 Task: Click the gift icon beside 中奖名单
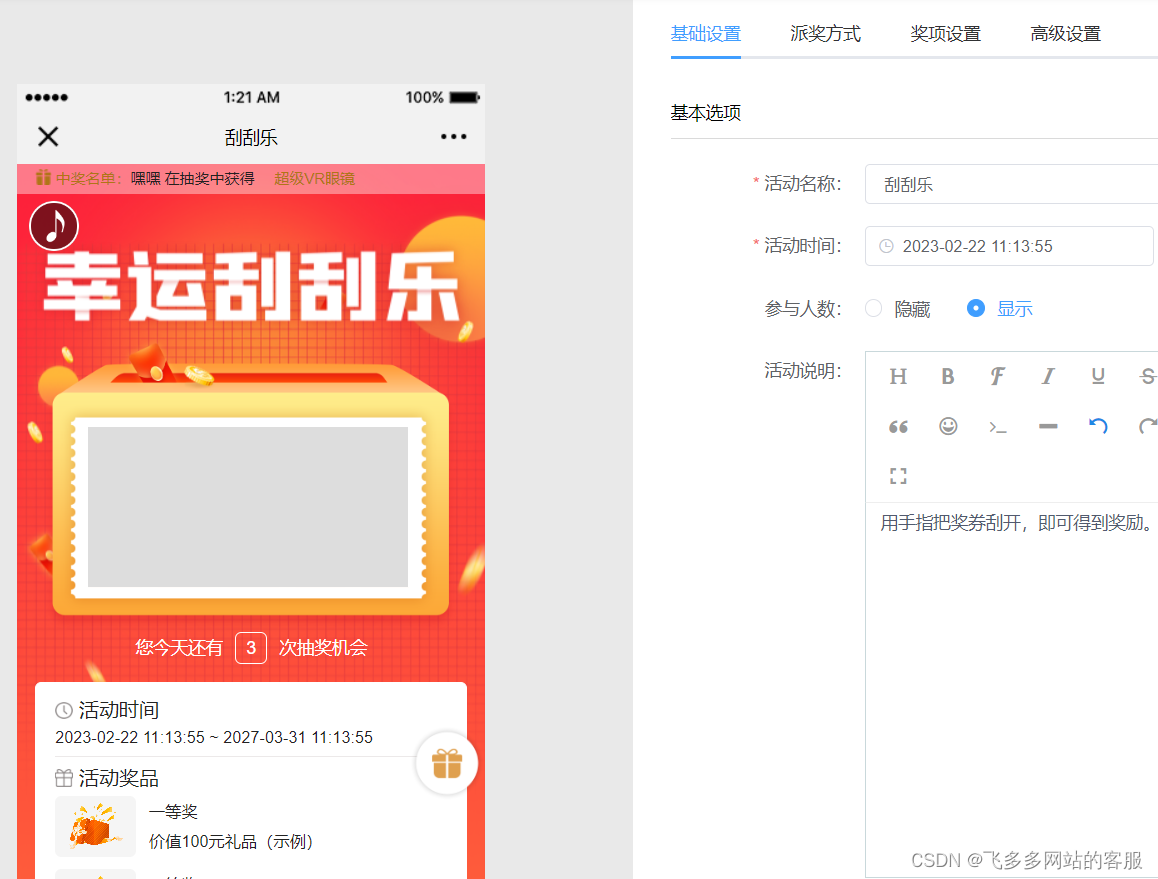44,178
